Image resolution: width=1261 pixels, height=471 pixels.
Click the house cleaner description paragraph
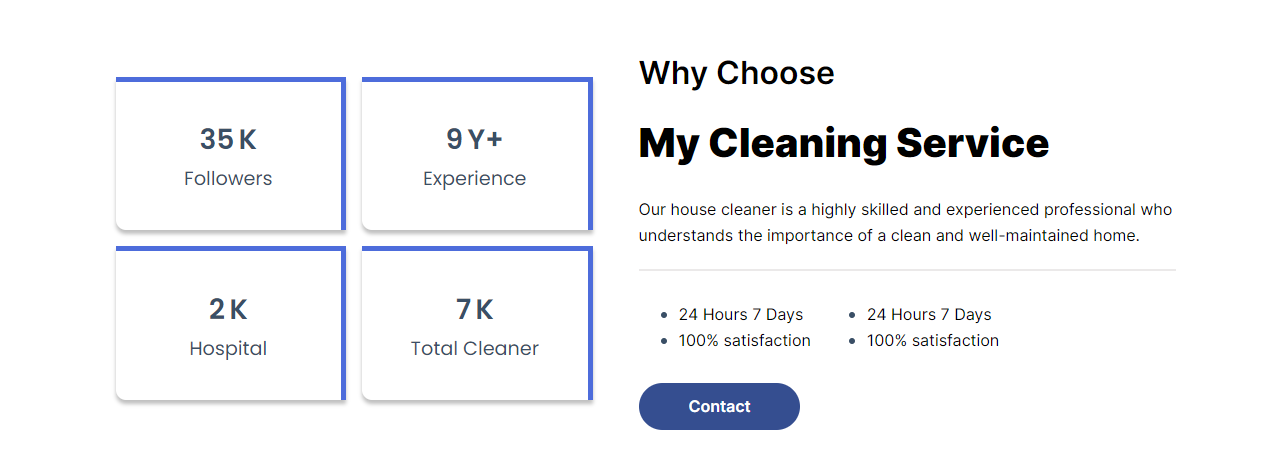coord(905,223)
